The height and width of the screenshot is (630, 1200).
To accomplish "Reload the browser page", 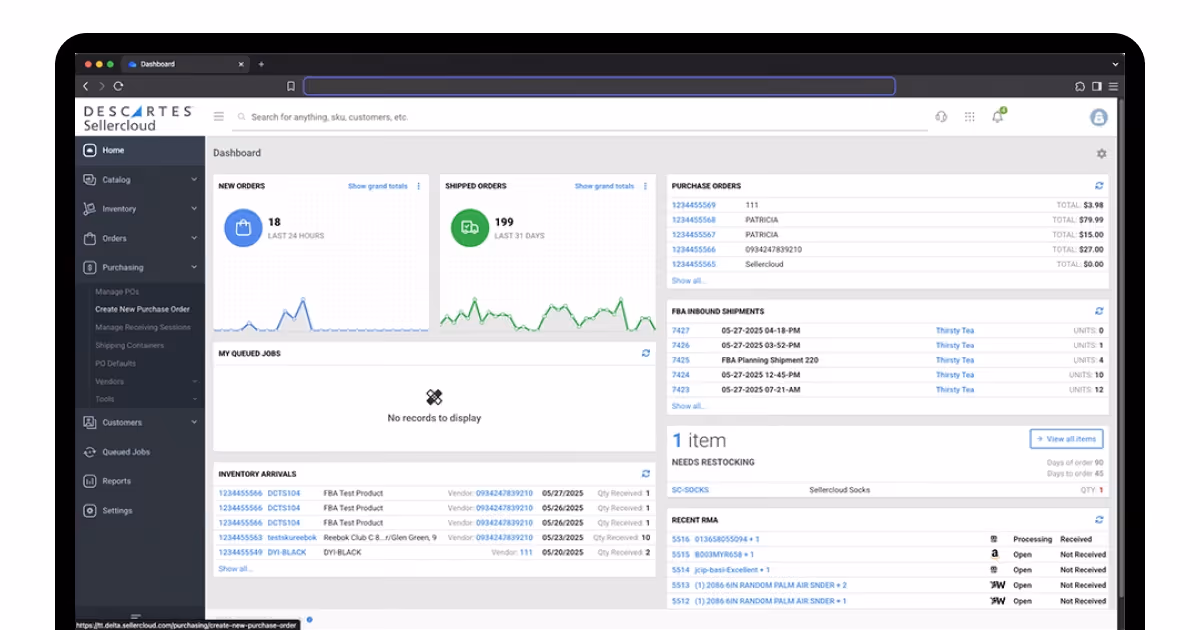I will coord(118,86).
